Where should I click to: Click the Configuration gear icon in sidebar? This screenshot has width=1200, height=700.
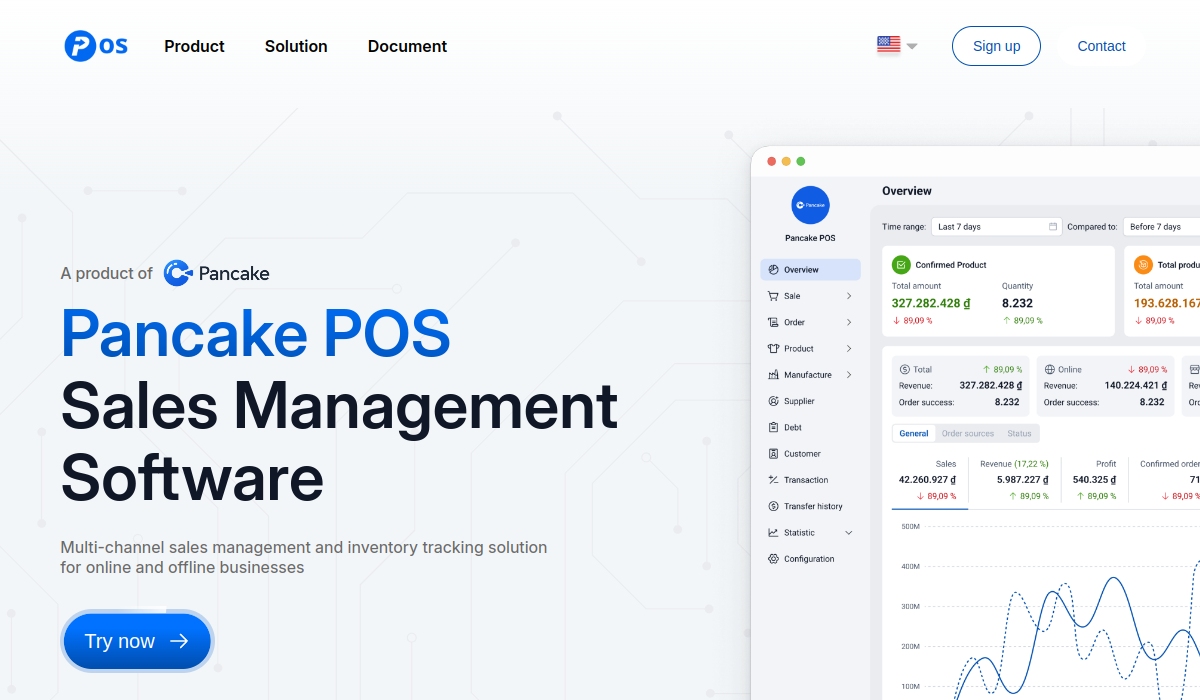click(x=773, y=559)
